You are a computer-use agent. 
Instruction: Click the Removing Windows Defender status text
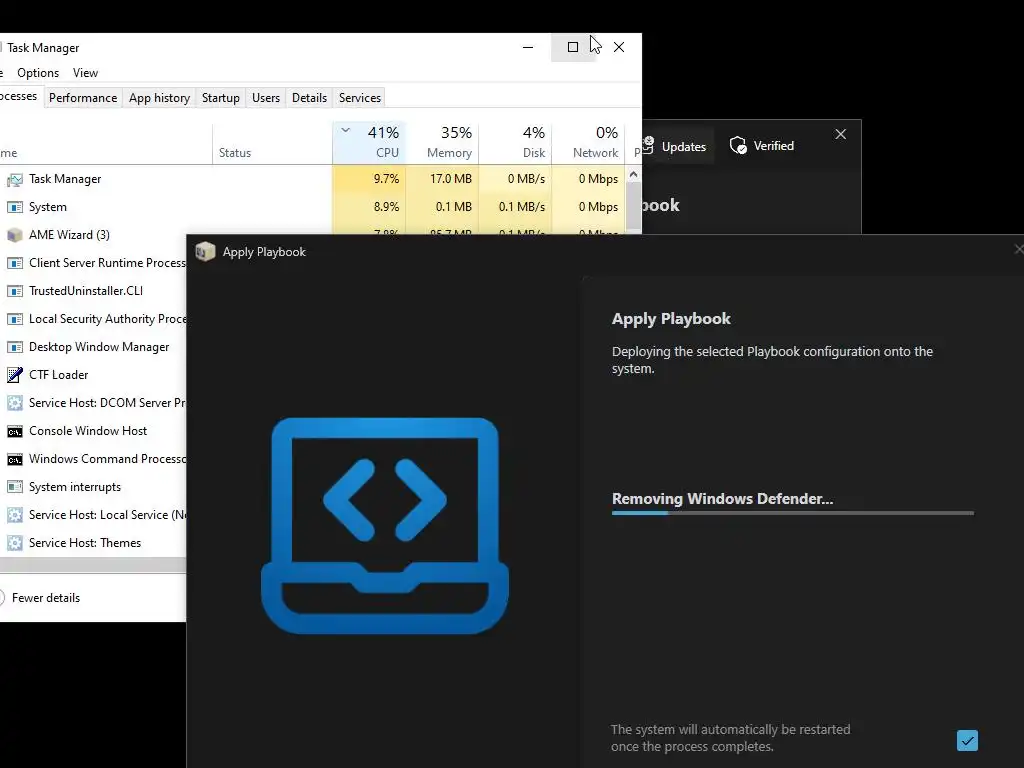722,499
